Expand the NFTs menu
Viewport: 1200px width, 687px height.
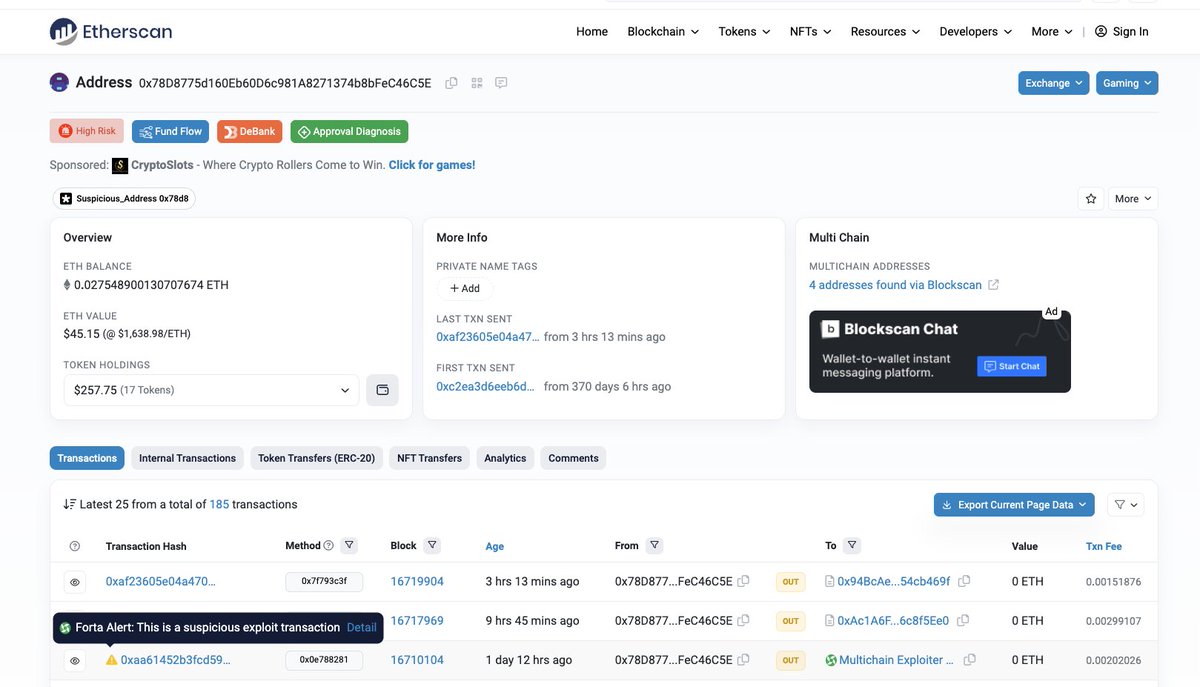coord(810,31)
